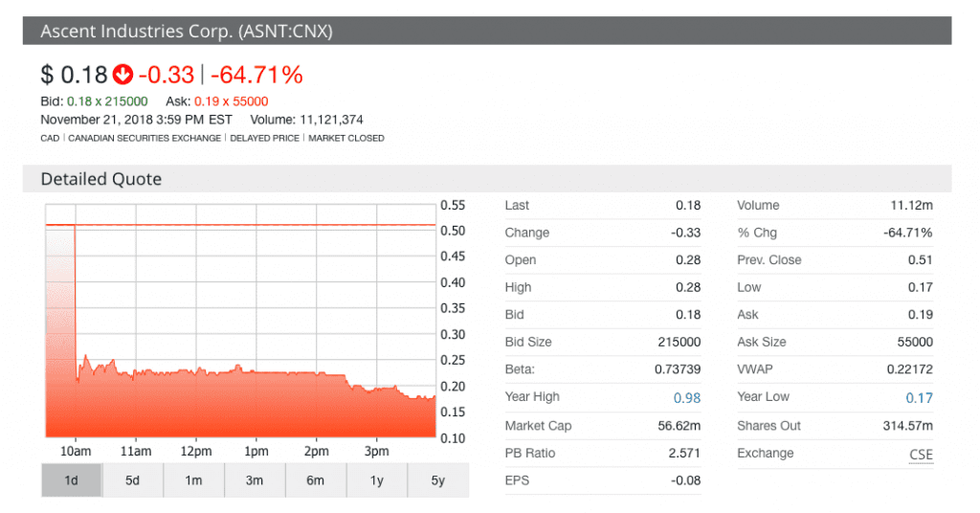
Task: Show the 1m chart range
Action: pyautogui.click(x=193, y=480)
